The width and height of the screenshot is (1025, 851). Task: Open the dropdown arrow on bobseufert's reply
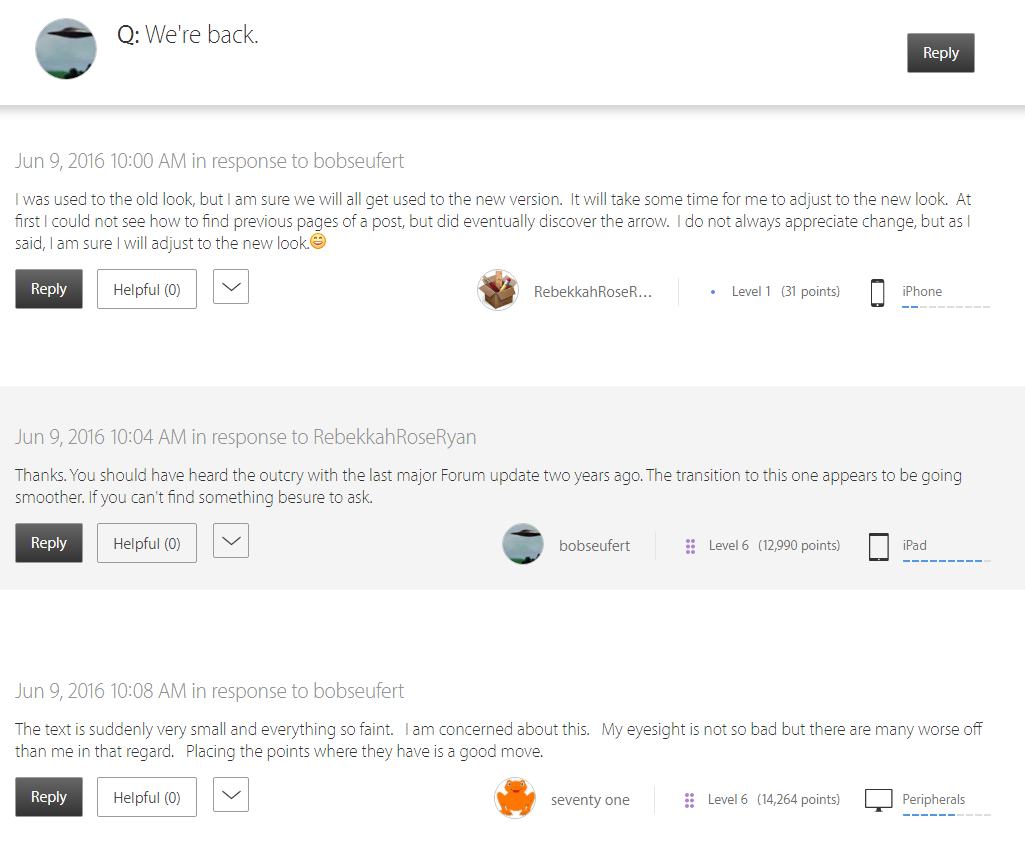(x=231, y=541)
